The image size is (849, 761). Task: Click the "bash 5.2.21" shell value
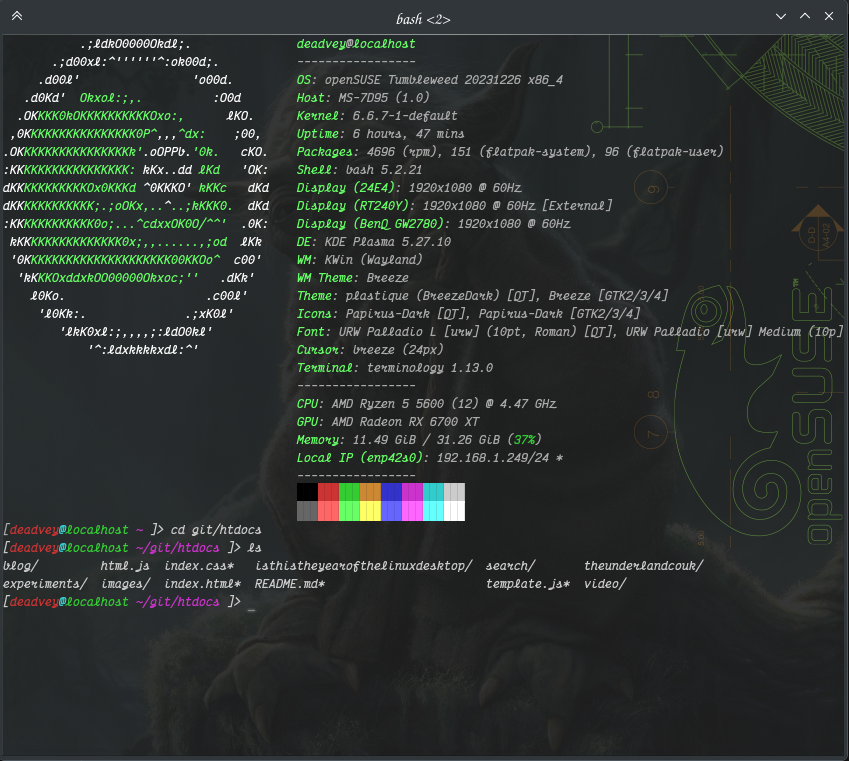(x=384, y=170)
